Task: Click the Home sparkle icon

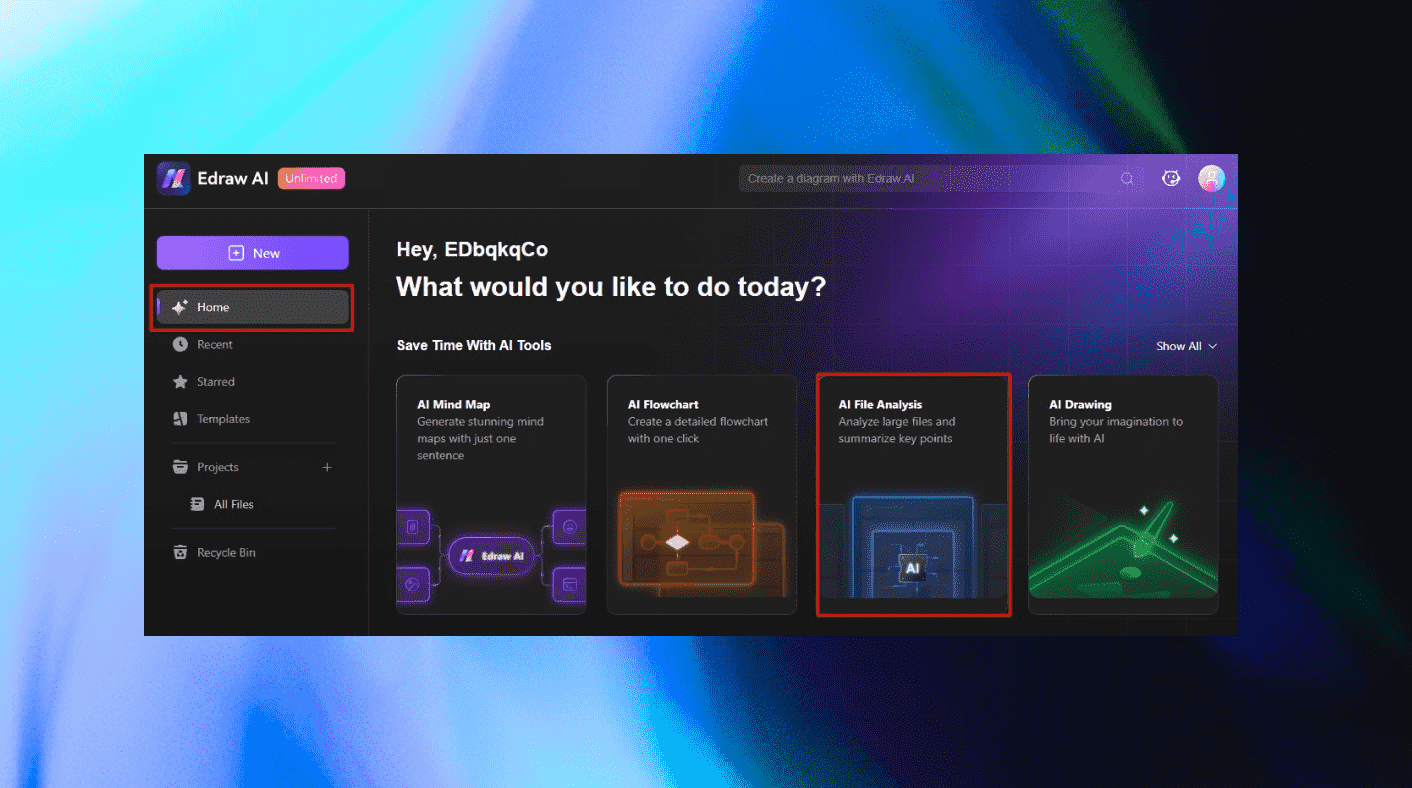Action: 180,307
